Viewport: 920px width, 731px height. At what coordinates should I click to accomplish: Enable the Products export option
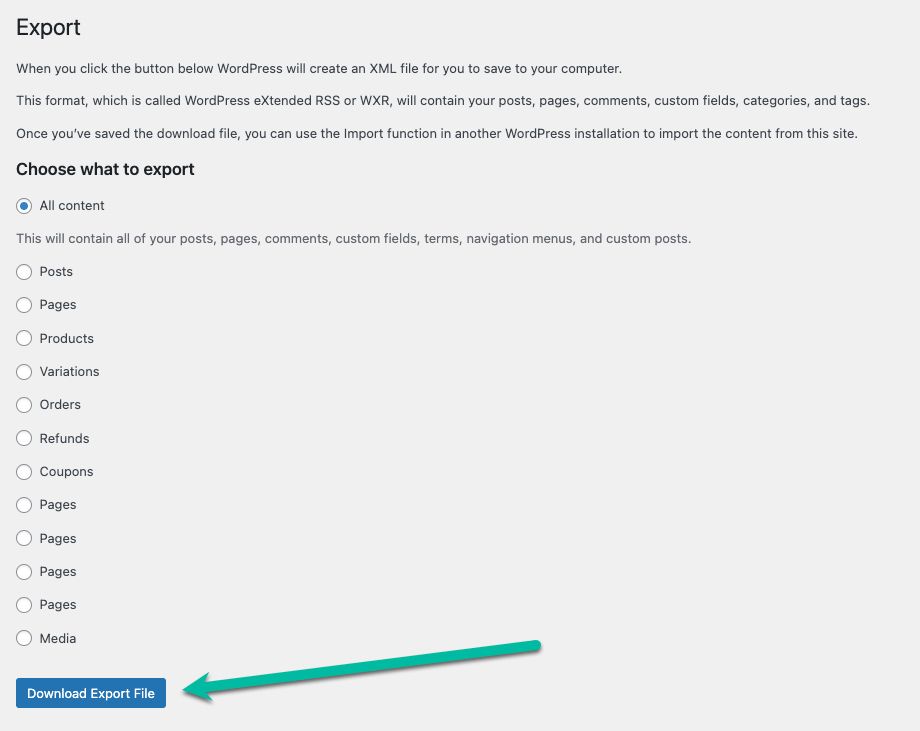pyautogui.click(x=23, y=338)
